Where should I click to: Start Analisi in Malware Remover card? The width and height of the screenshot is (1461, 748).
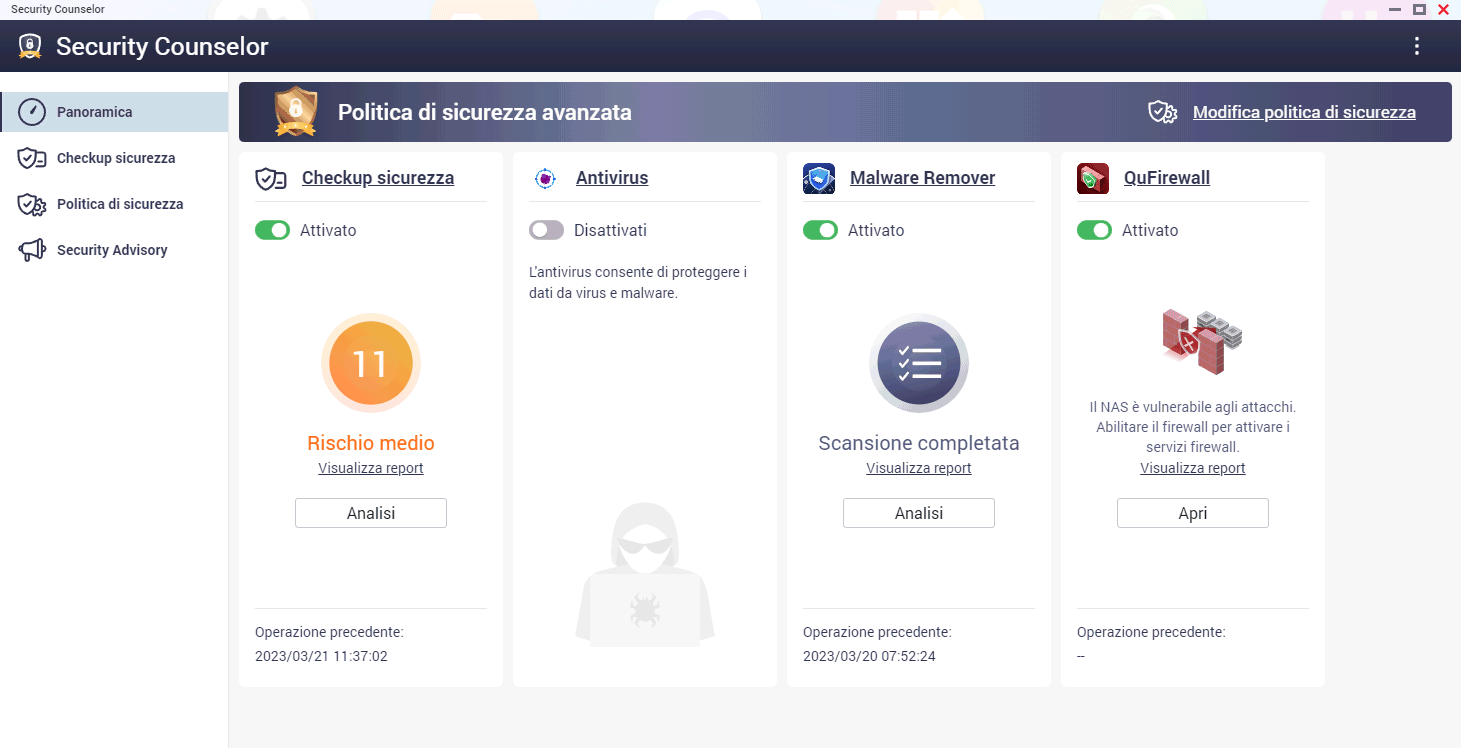(919, 513)
